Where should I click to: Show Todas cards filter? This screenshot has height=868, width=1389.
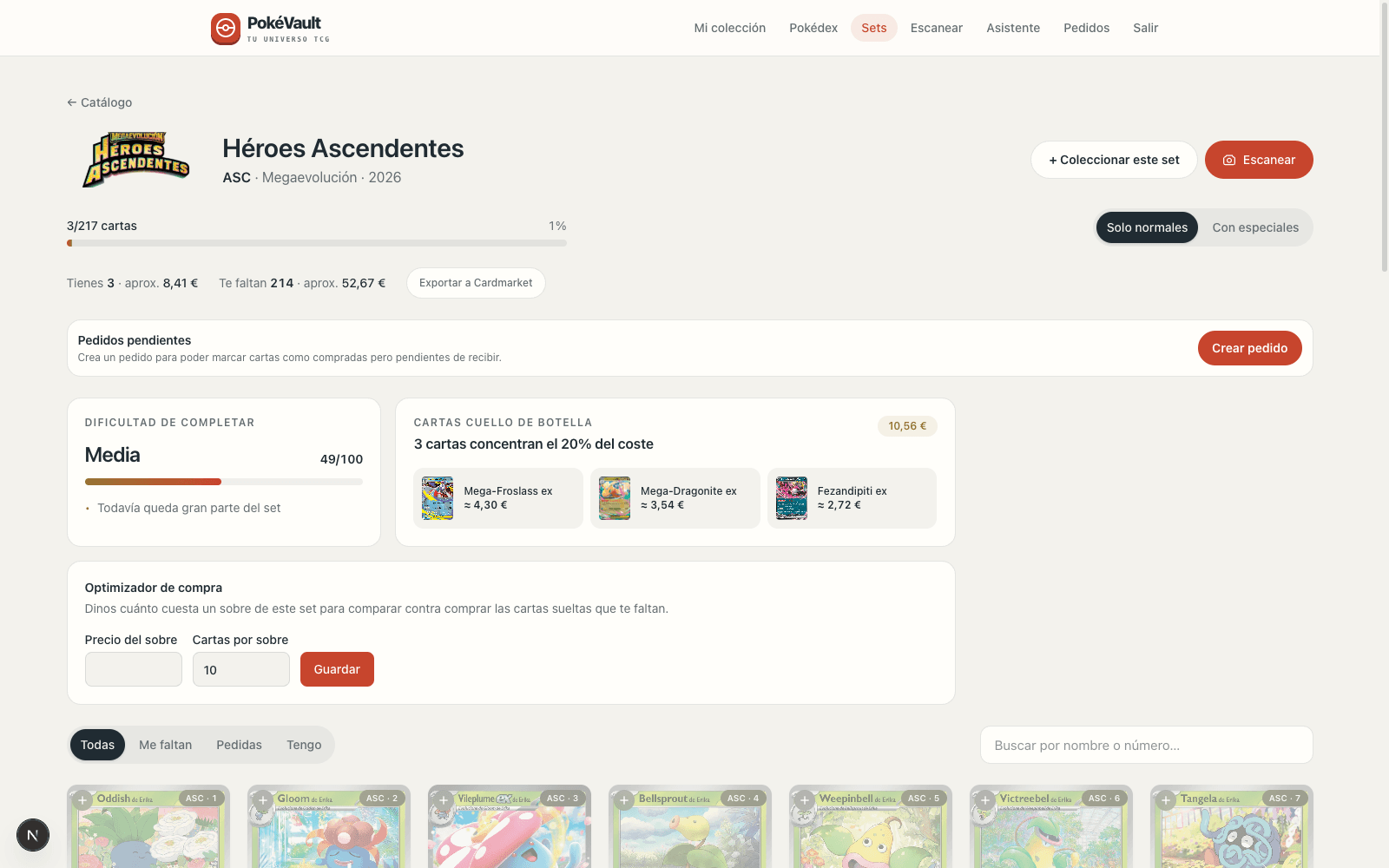pyautogui.click(x=97, y=745)
